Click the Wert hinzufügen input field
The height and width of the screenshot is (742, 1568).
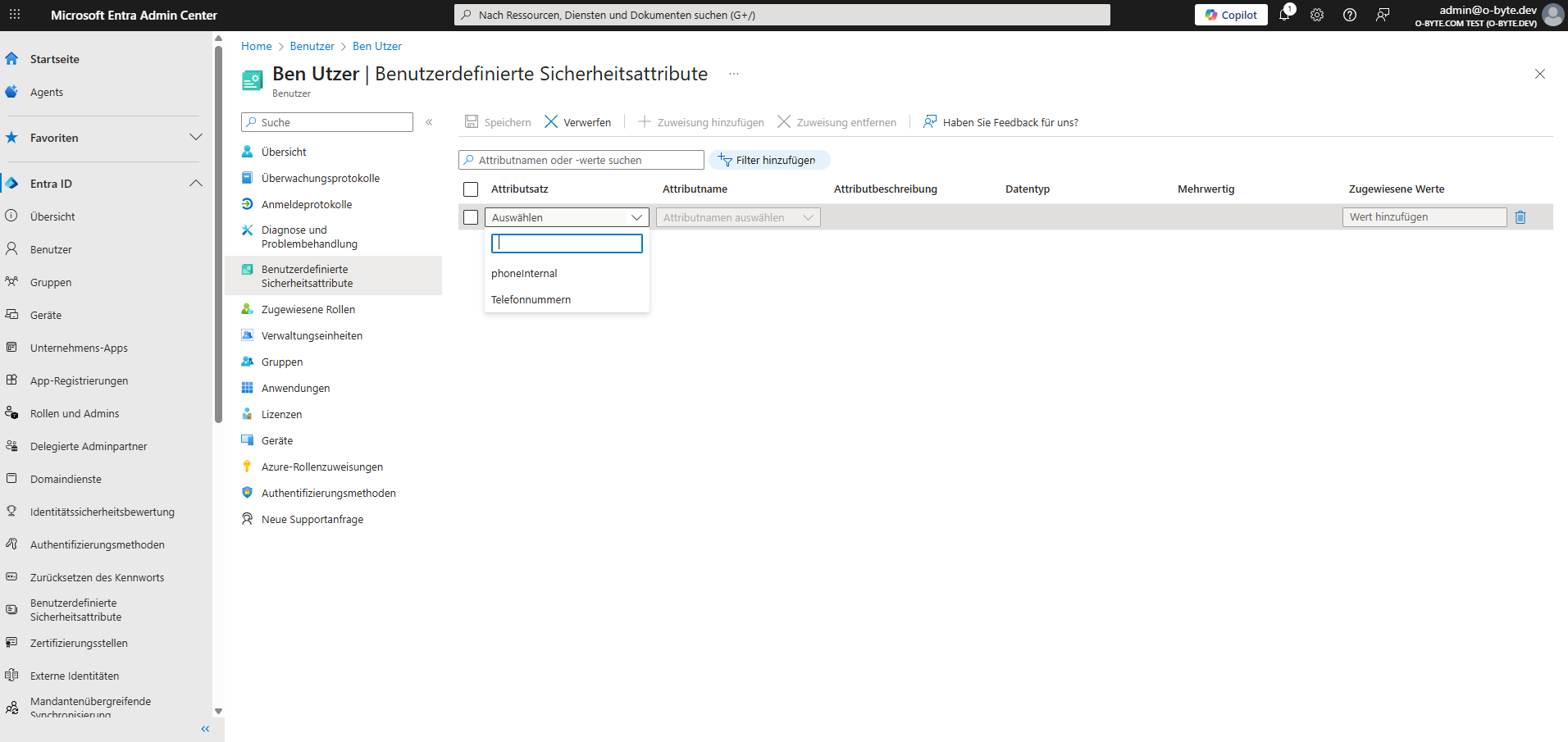[x=1424, y=217]
